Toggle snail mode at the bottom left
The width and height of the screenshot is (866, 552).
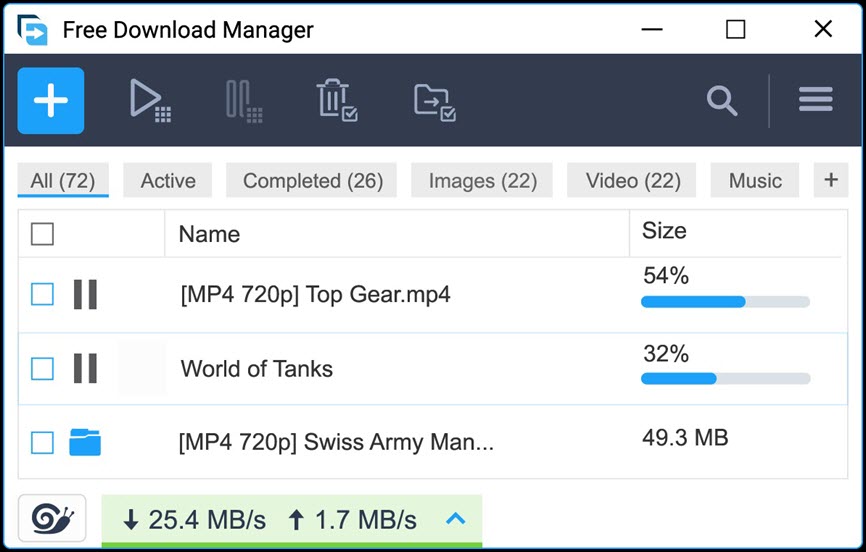pos(52,518)
